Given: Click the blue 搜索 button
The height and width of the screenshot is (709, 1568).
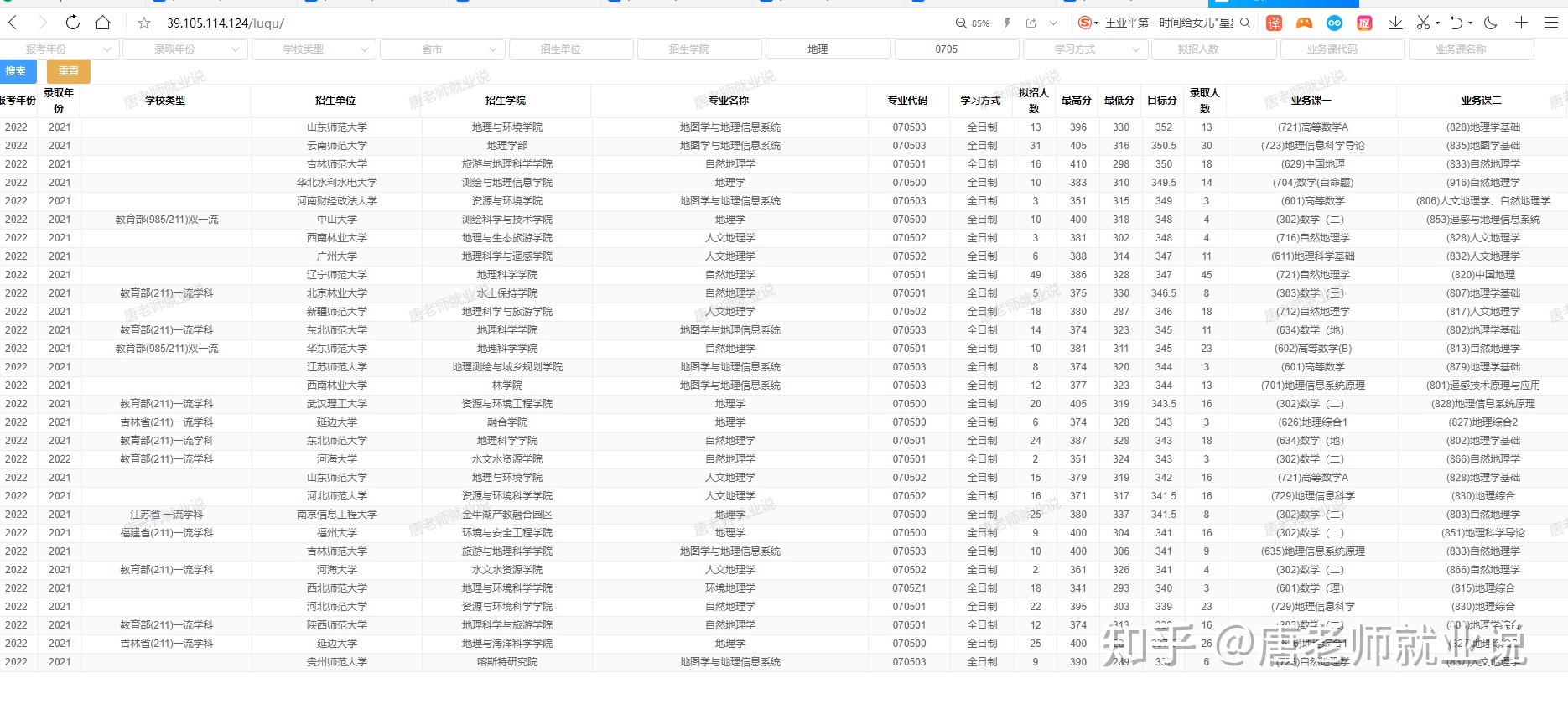Looking at the screenshot, I should (18, 71).
